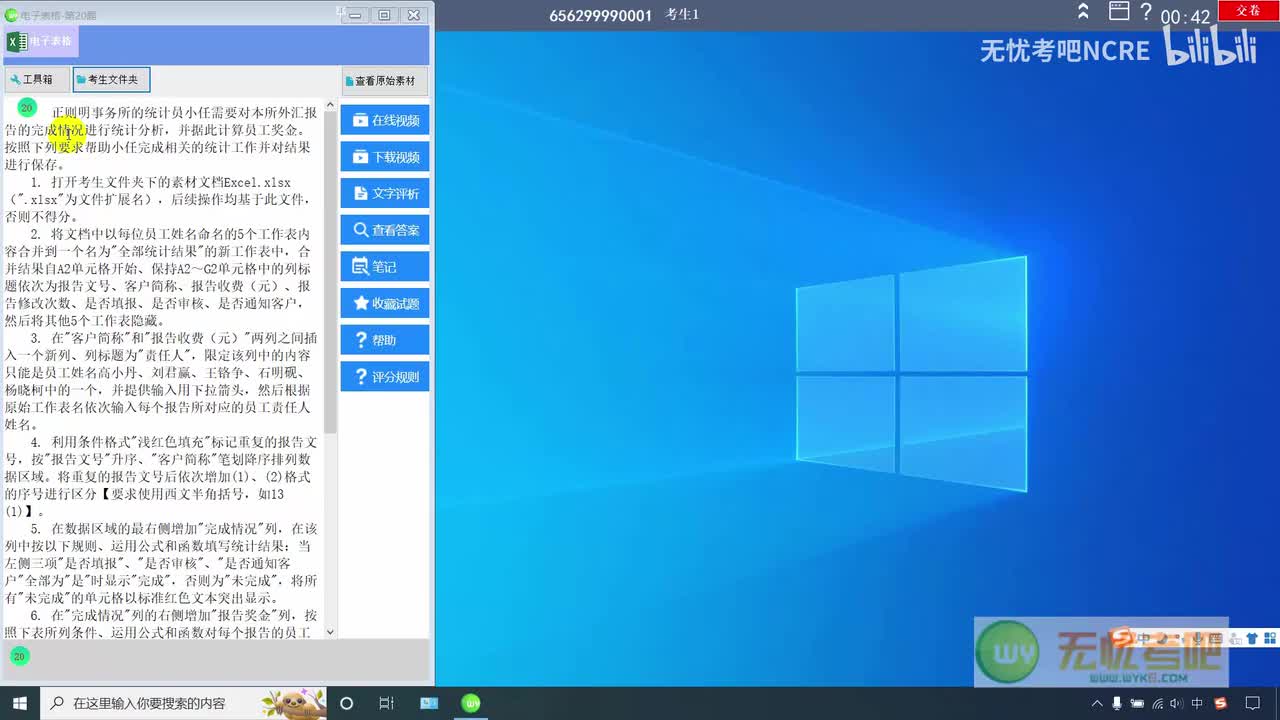Click the folder icon on the 考生文件夹 button
This screenshot has height=720, width=1280.
click(x=81, y=80)
